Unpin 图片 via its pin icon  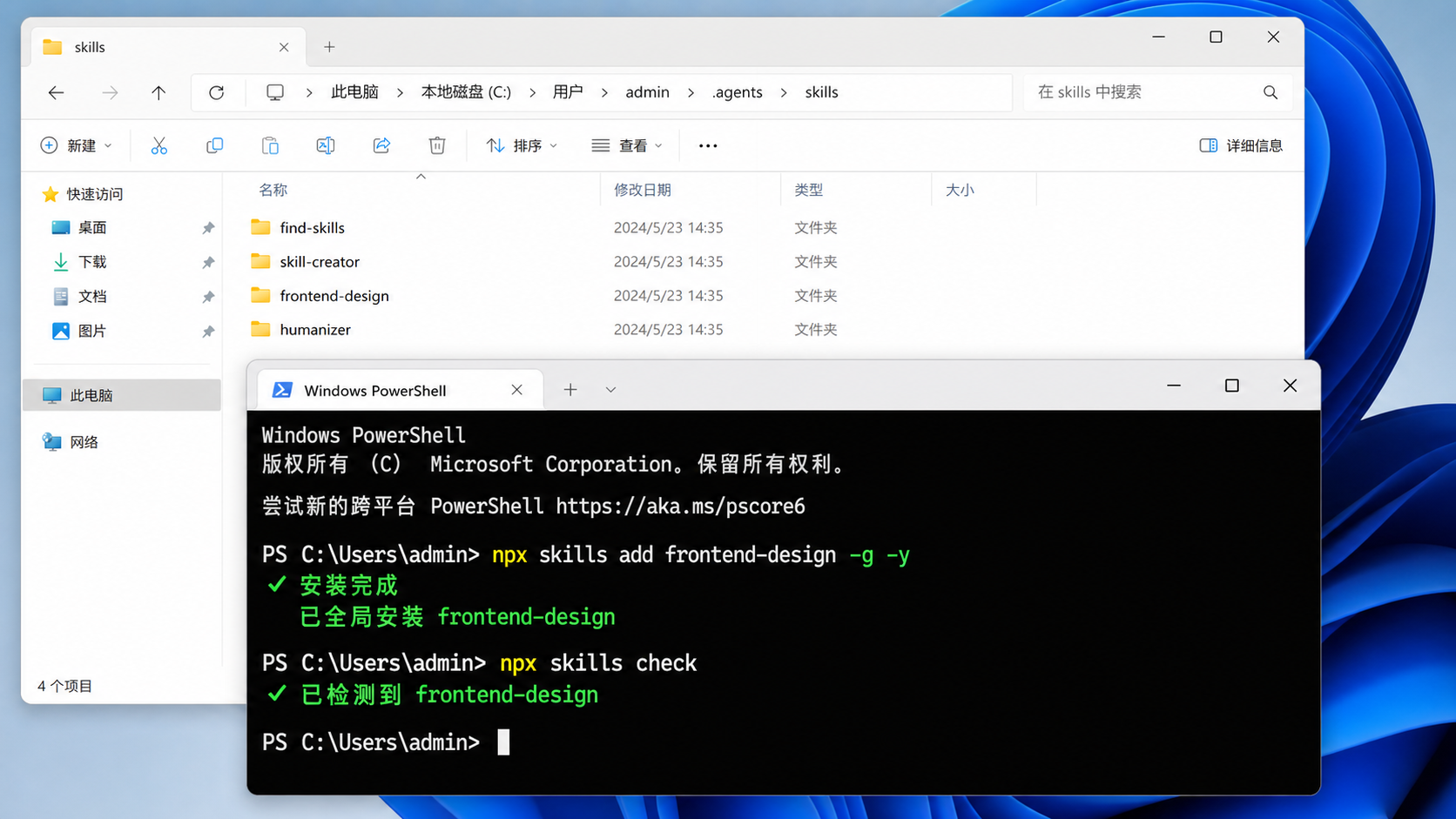[208, 331]
